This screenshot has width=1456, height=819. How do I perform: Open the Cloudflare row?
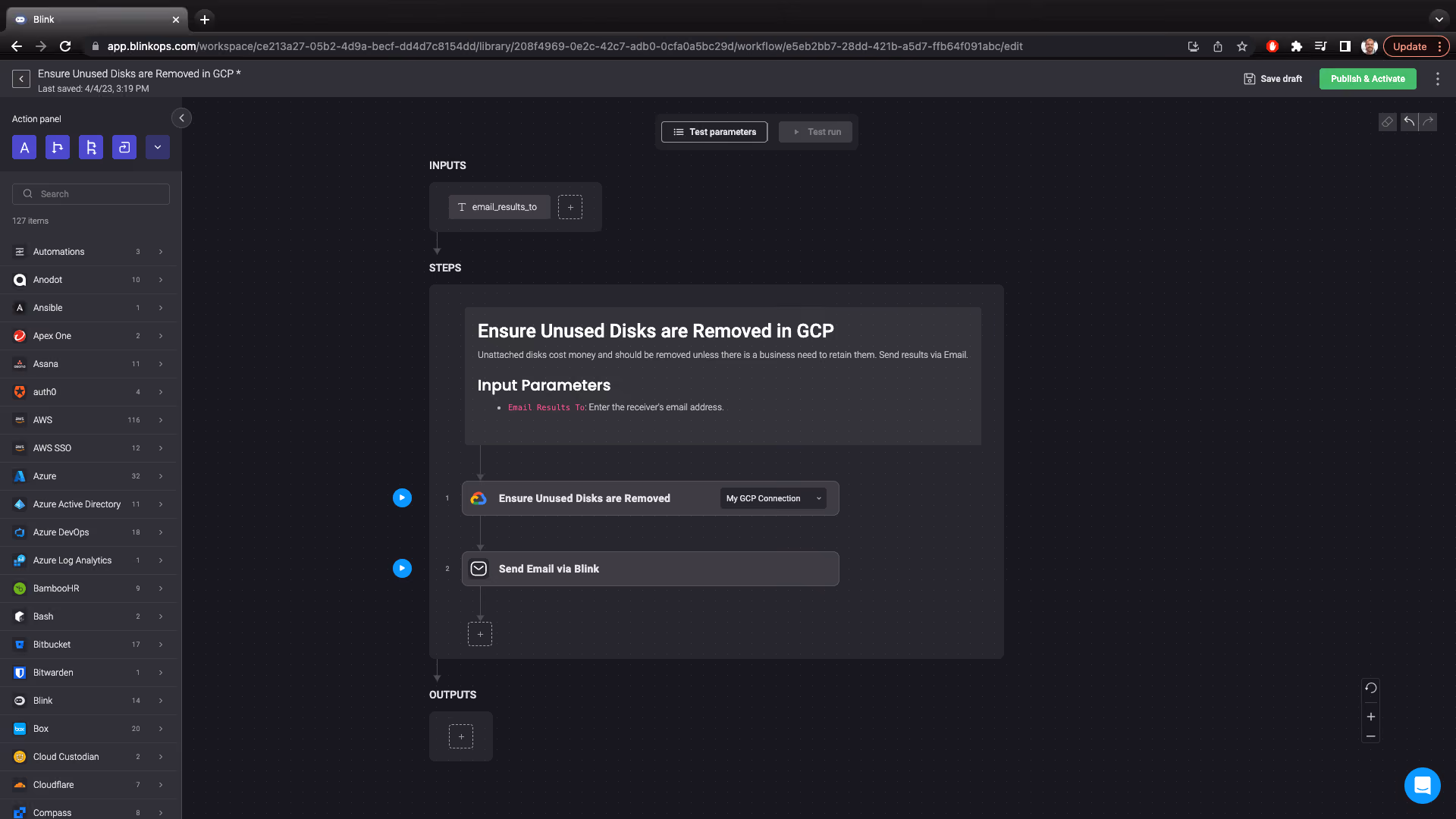[x=88, y=785]
